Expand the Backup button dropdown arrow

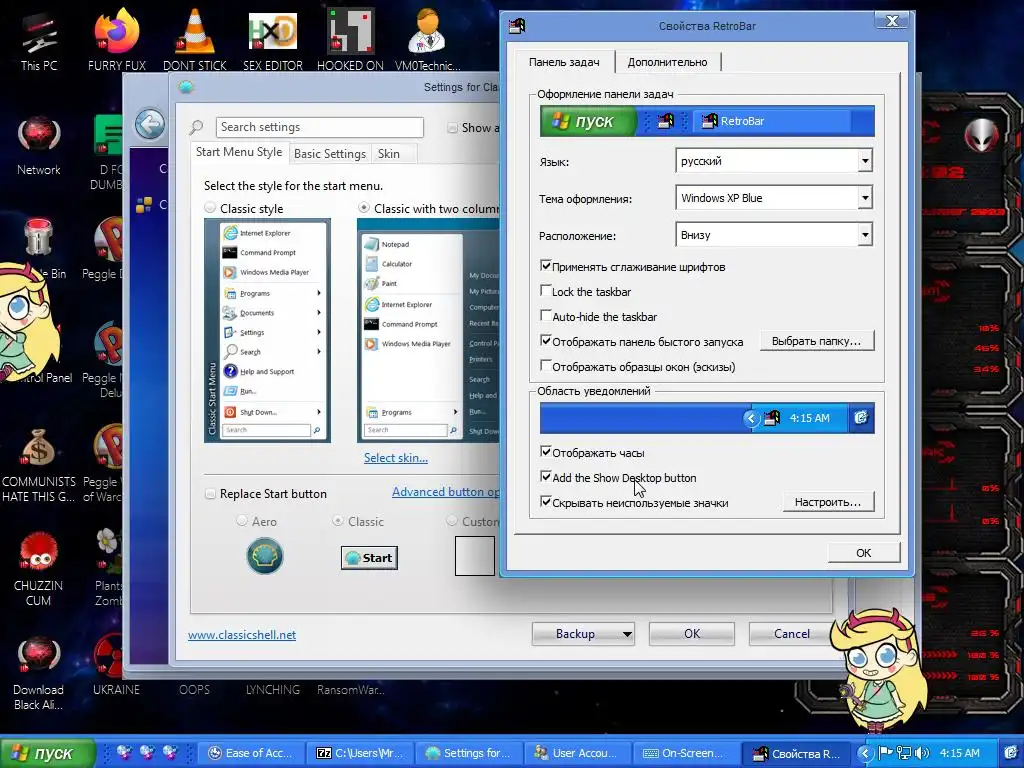click(627, 633)
